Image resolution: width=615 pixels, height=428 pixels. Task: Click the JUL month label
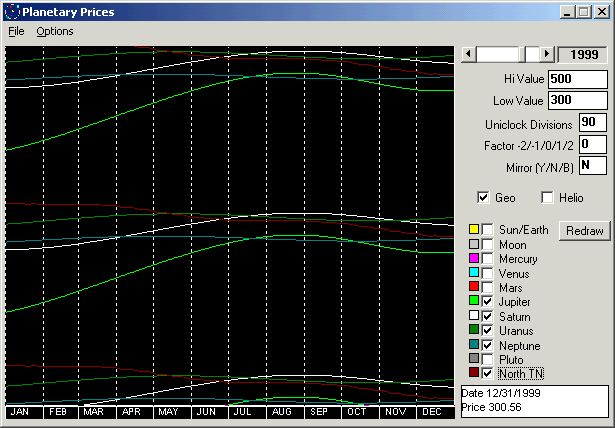pyautogui.click(x=242, y=412)
